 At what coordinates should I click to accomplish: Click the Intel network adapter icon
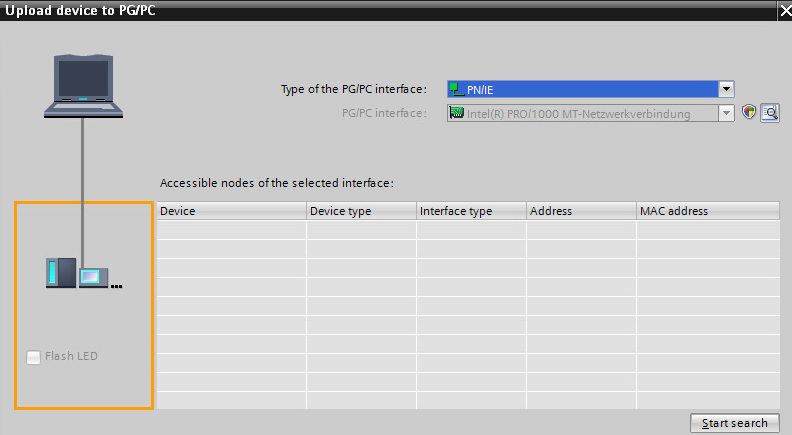(x=457, y=114)
